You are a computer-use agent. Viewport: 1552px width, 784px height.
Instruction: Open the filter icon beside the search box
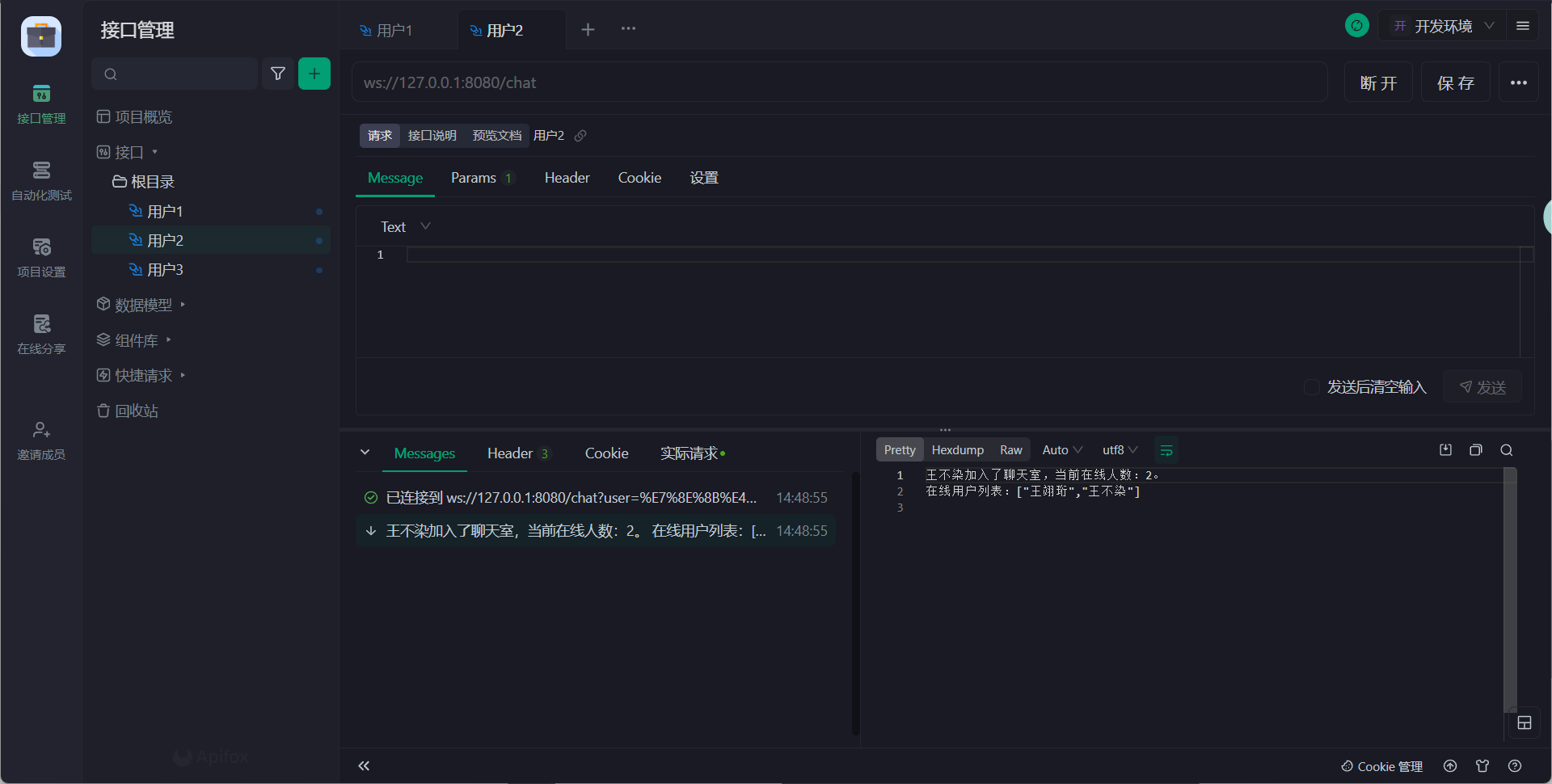point(278,74)
